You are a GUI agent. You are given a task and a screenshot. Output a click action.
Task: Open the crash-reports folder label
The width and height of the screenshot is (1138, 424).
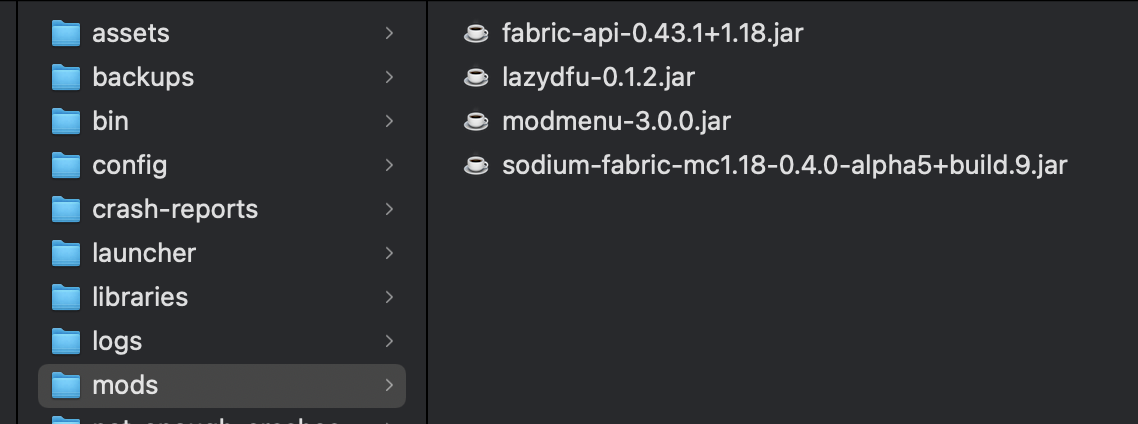175,209
